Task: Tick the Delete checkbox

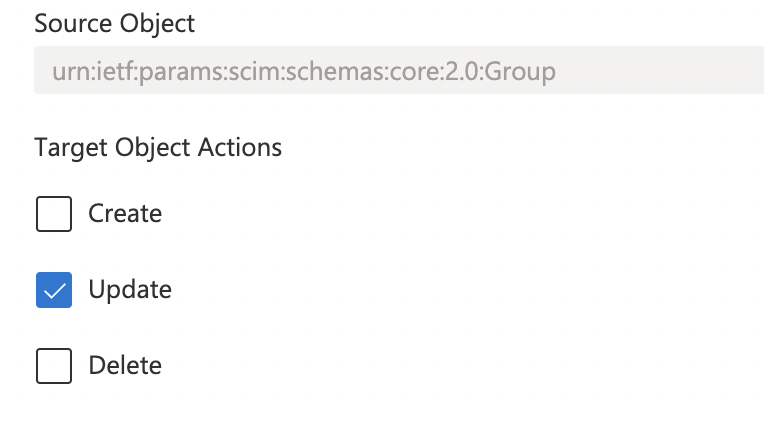Action: [x=54, y=367]
